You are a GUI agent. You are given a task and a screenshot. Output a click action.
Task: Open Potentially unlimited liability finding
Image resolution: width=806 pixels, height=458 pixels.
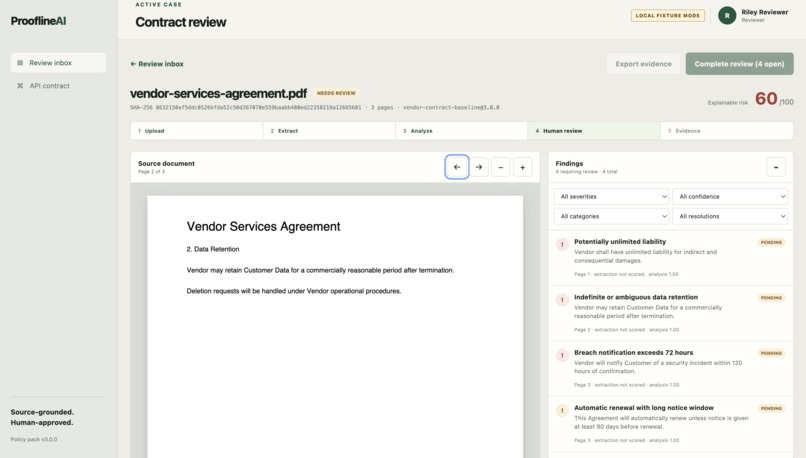point(670,258)
